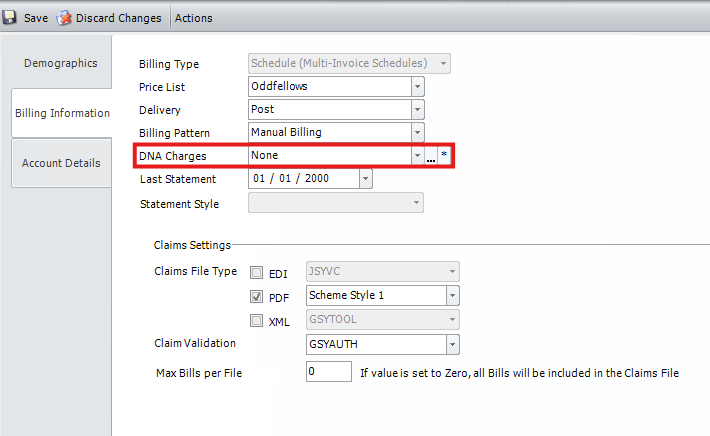Screen dimensions: 710x436
Task: Enable the EDI claims file checkbox
Action: coord(257,272)
